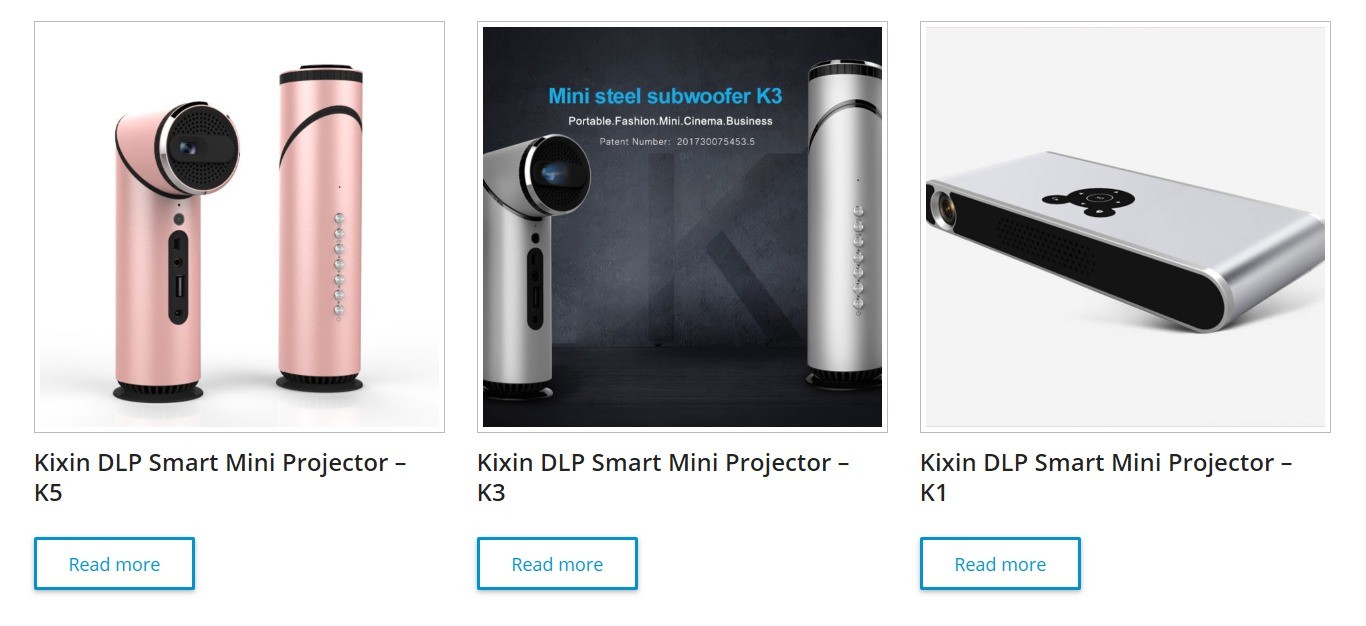This screenshot has height=626, width=1366.
Task: Select the flat silver K1 projector image
Action: coord(1125,240)
